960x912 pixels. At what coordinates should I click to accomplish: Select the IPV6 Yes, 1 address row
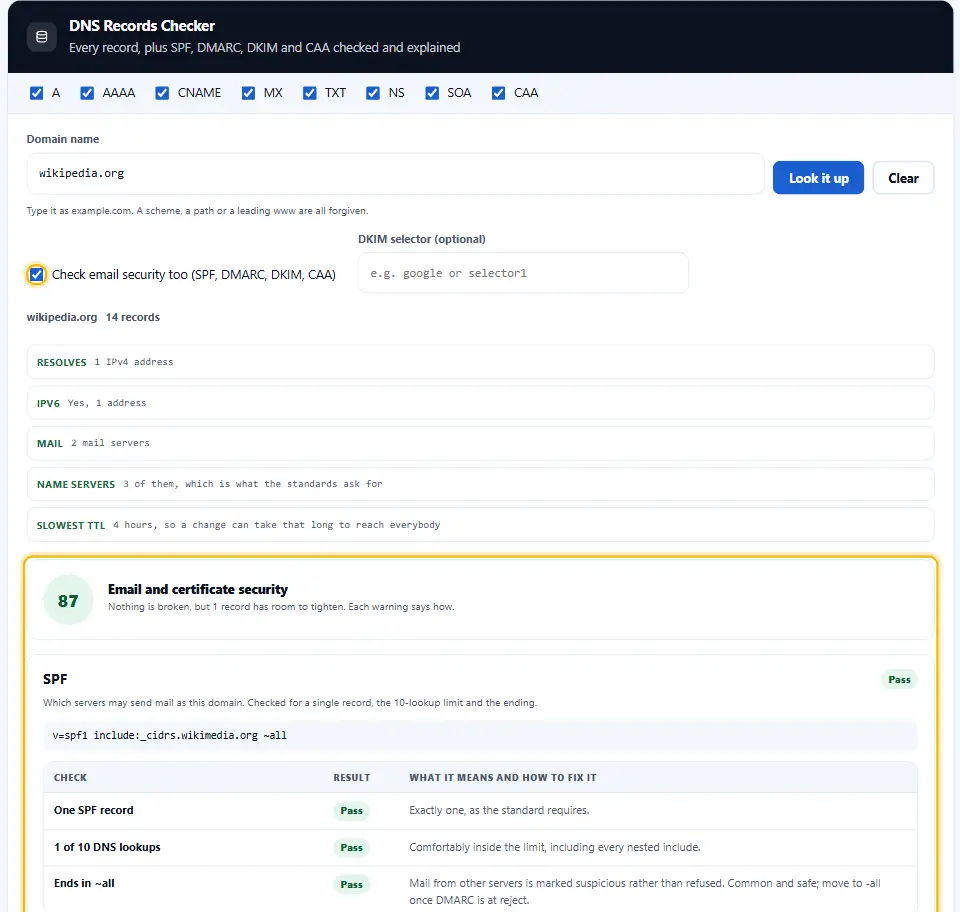click(x=480, y=403)
